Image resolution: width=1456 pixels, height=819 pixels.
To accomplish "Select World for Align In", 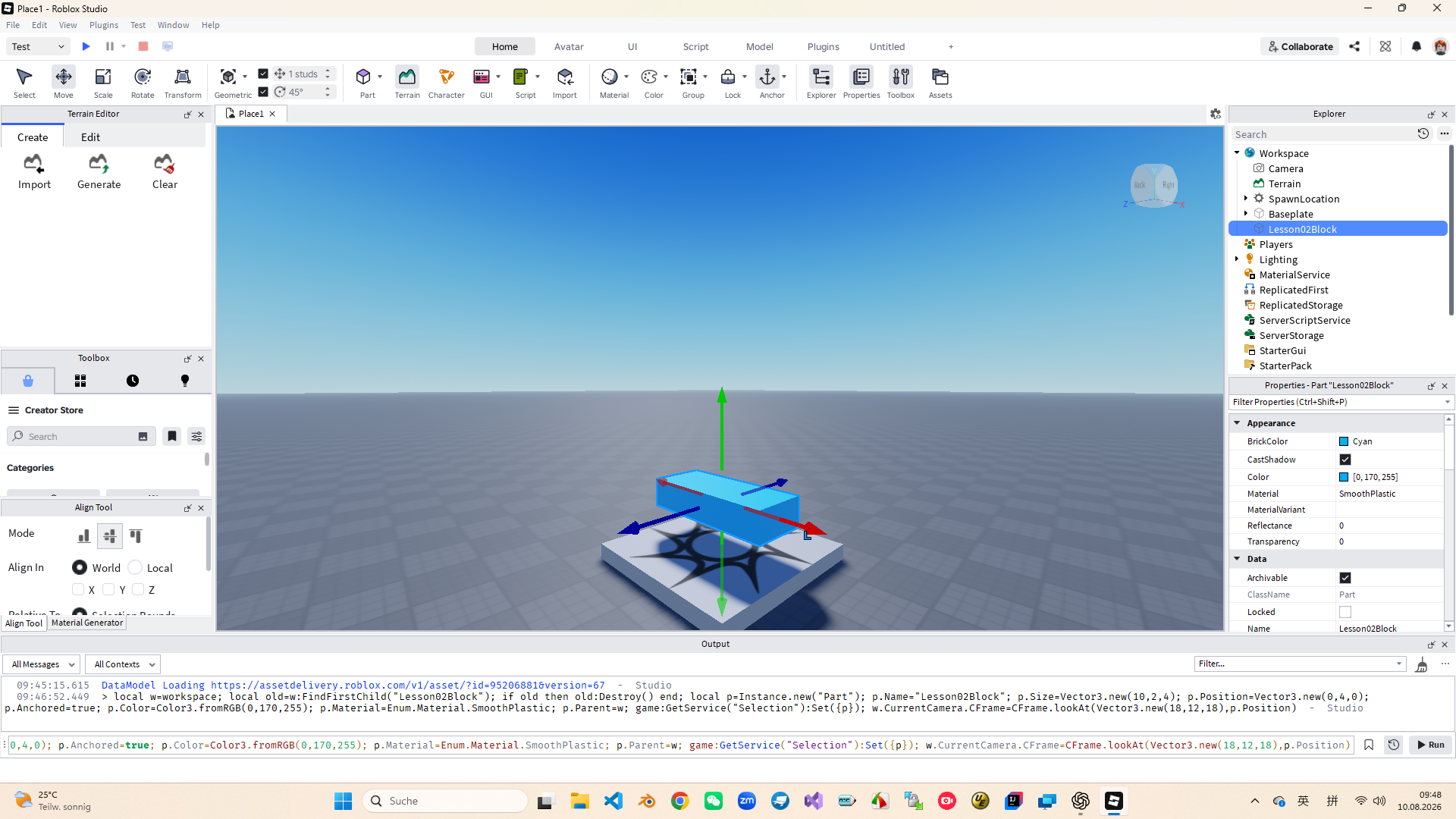I will click(80, 567).
